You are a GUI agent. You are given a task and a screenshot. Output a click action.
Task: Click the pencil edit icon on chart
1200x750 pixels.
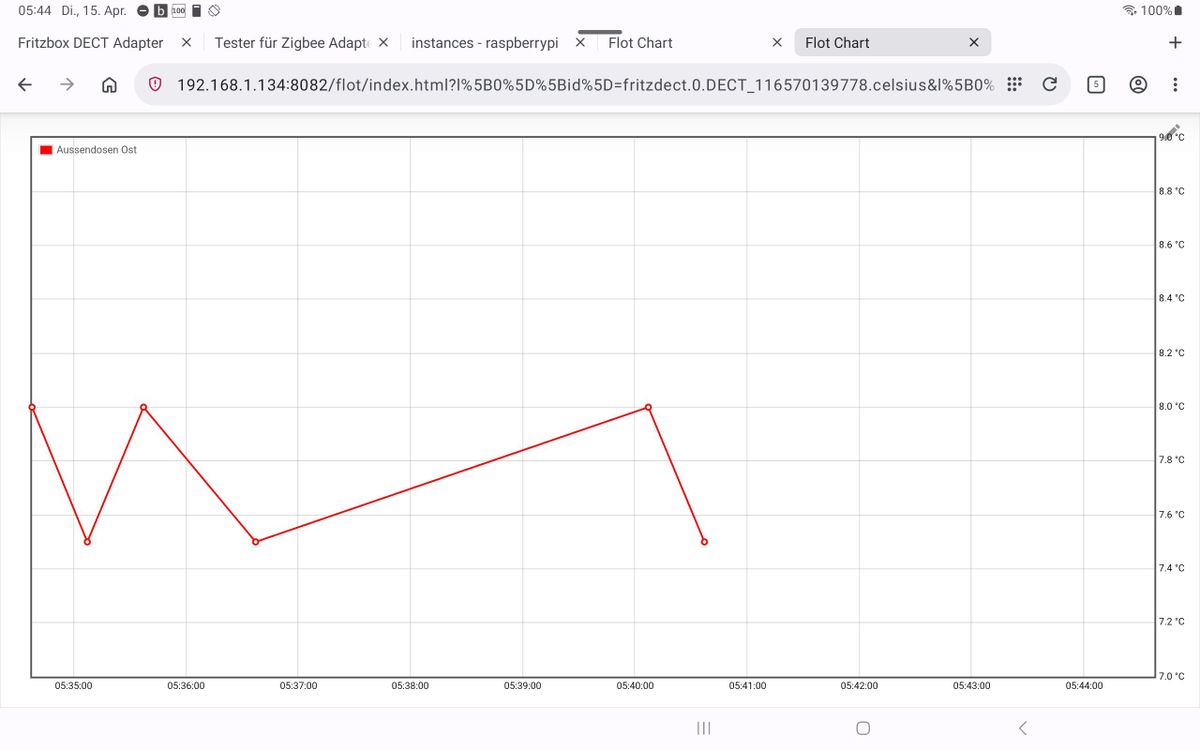(1172, 132)
